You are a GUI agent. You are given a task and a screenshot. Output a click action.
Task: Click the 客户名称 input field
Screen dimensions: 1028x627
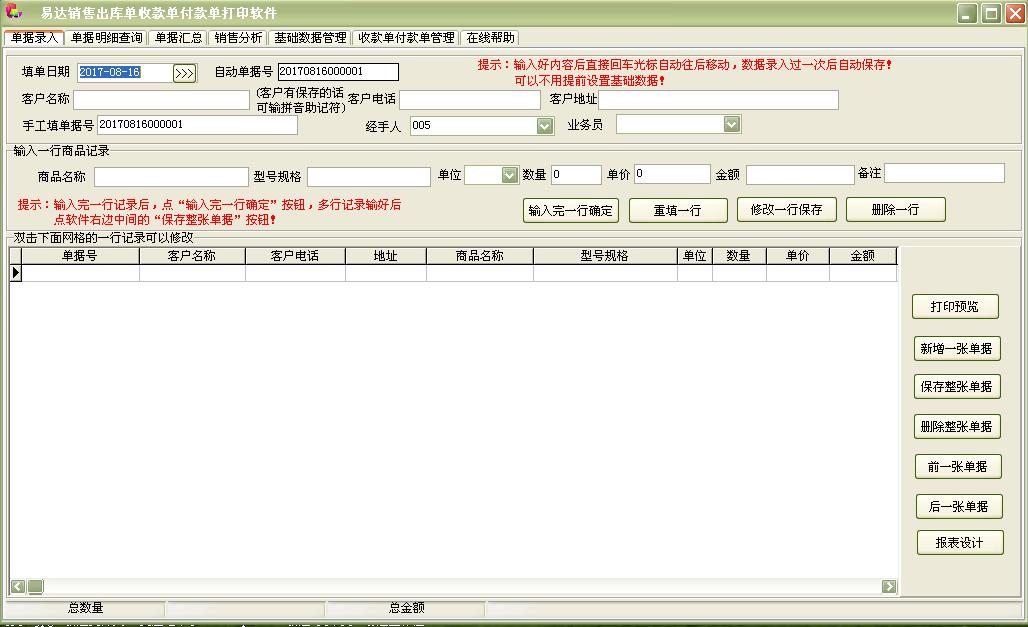(161, 100)
